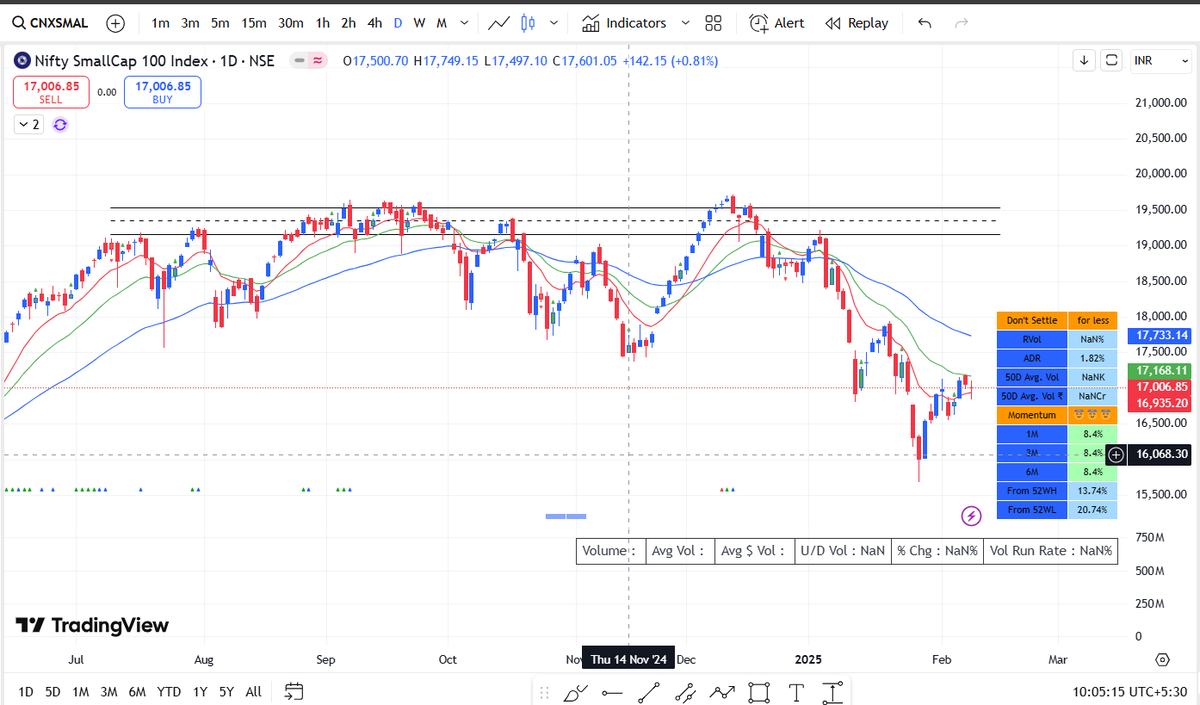Screen dimensions: 1200x705
Task: Select the Horizontal Ray drawing tool
Action: coord(611,692)
